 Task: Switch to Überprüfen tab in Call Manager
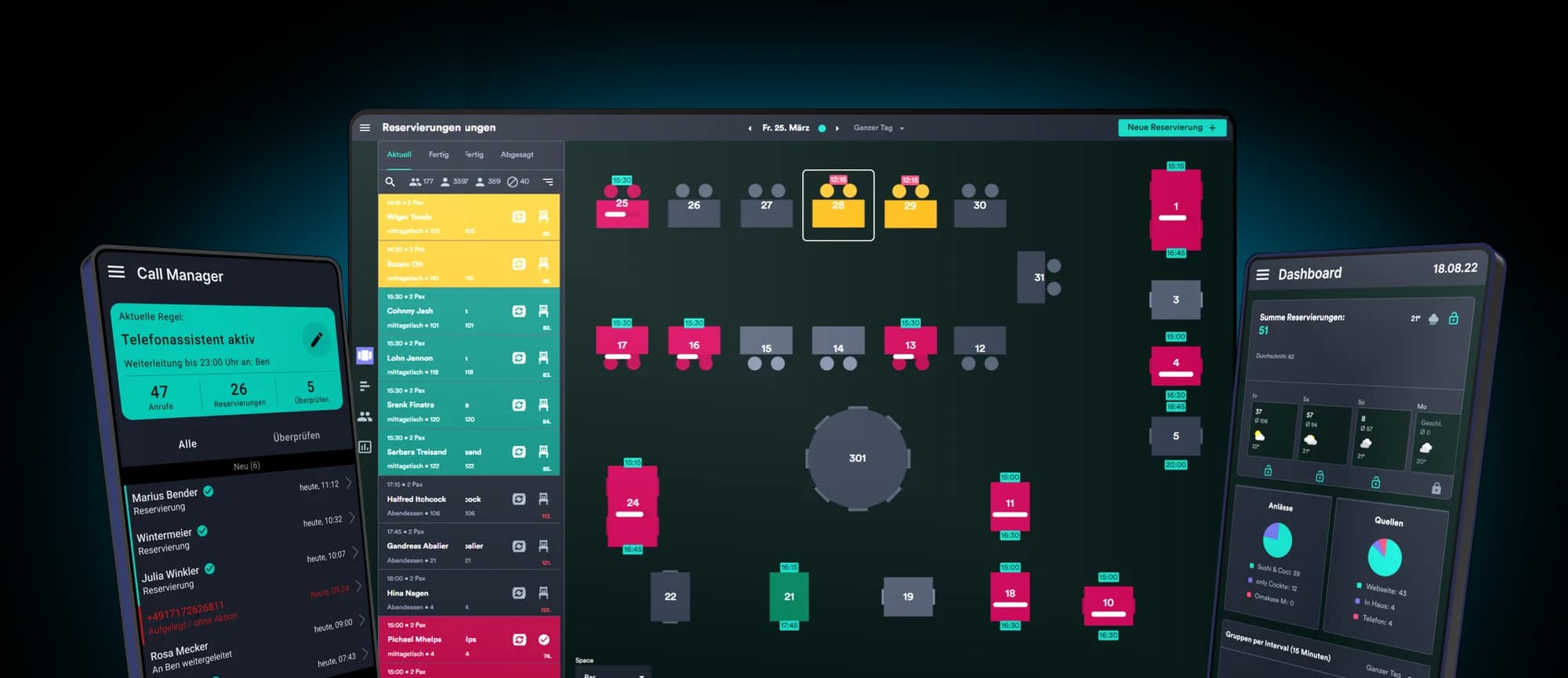[296, 437]
